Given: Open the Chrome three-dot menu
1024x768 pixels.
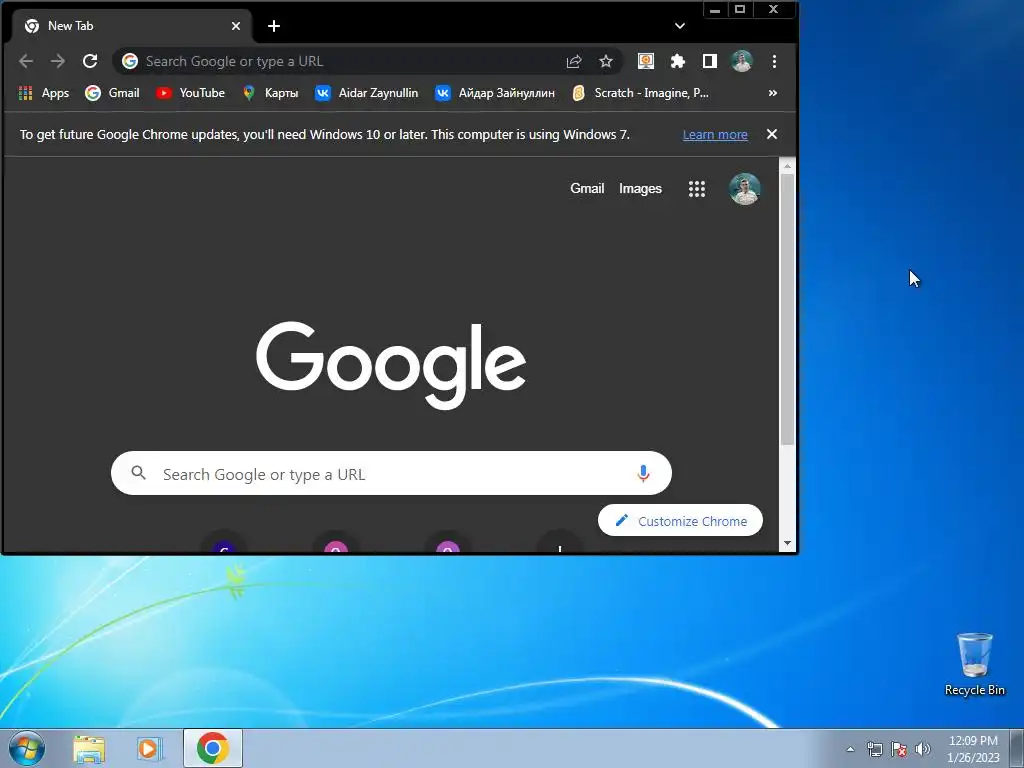Looking at the screenshot, I should pyautogui.click(x=775, y=61).
